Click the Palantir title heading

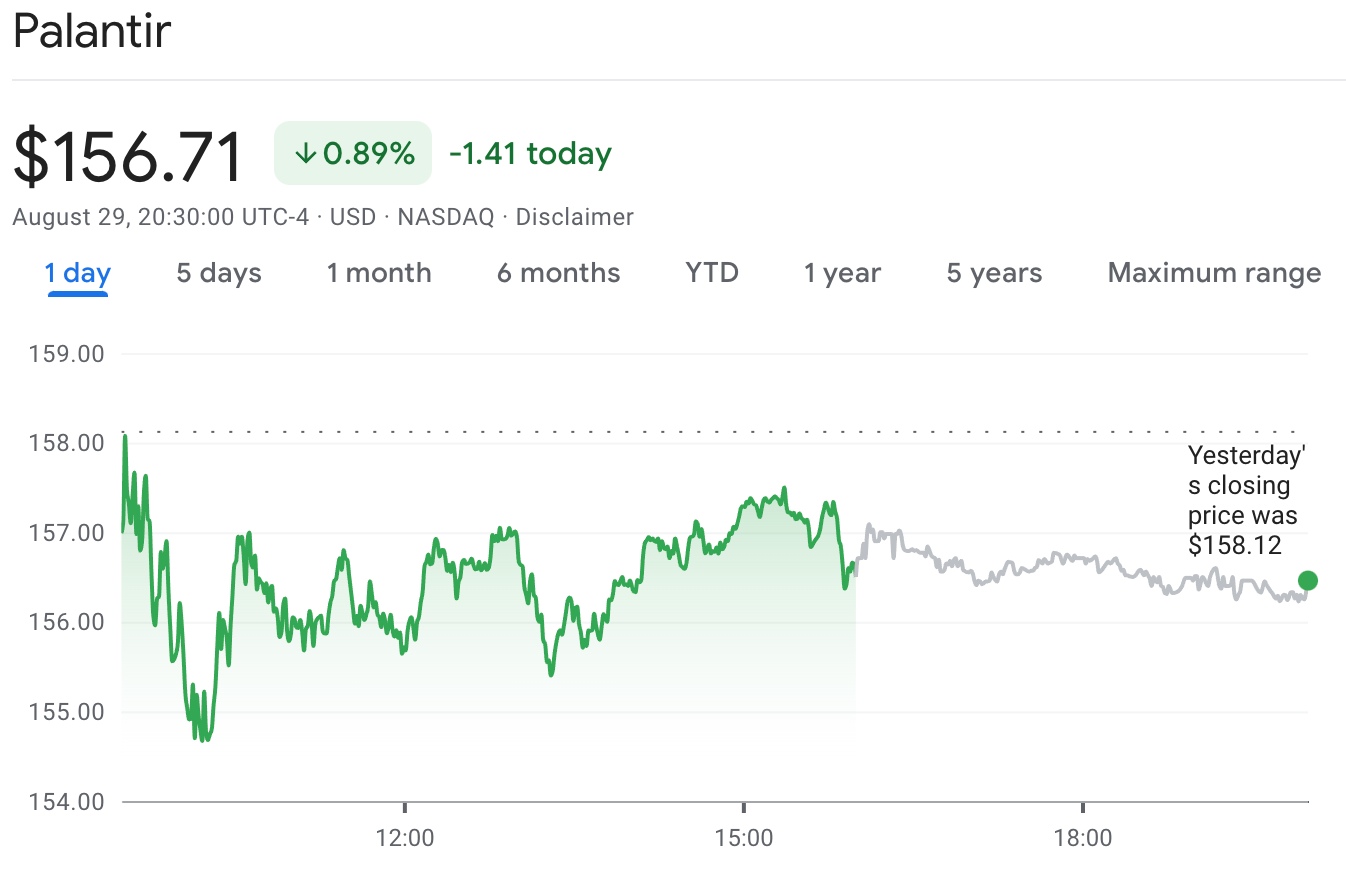(x=92, y=31)
